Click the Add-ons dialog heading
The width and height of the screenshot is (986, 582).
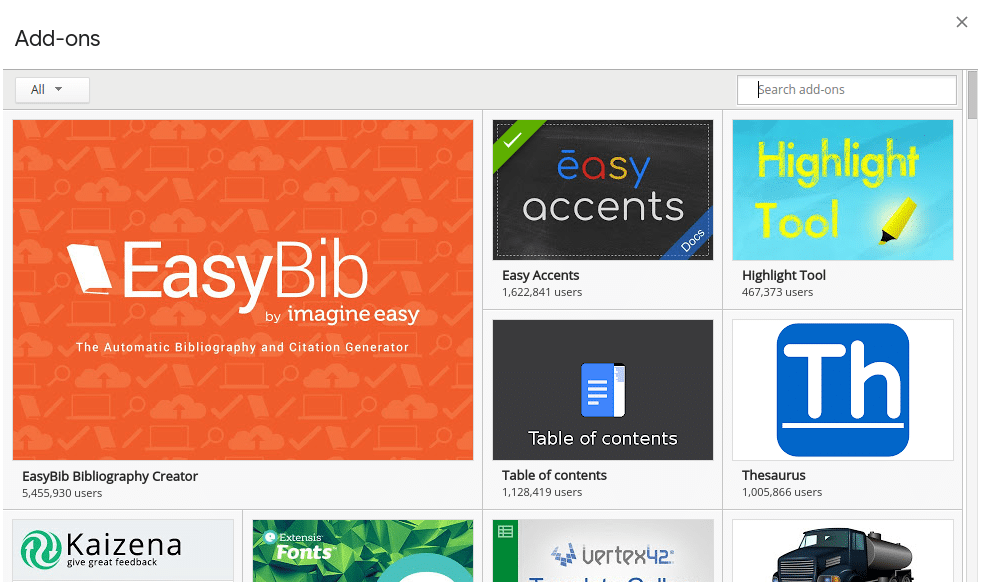pos(57,38)
